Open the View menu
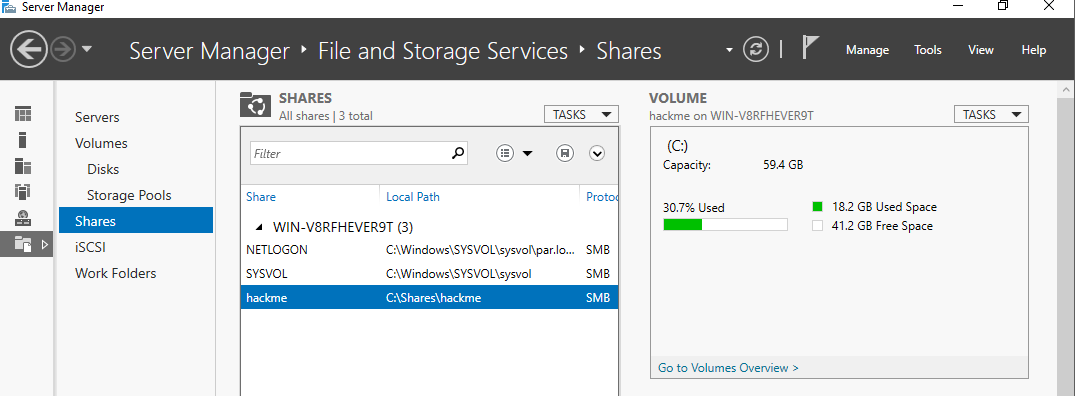The height and width of the screenshot is (396, 1075). pyautogui.click(x=980, y=50)
